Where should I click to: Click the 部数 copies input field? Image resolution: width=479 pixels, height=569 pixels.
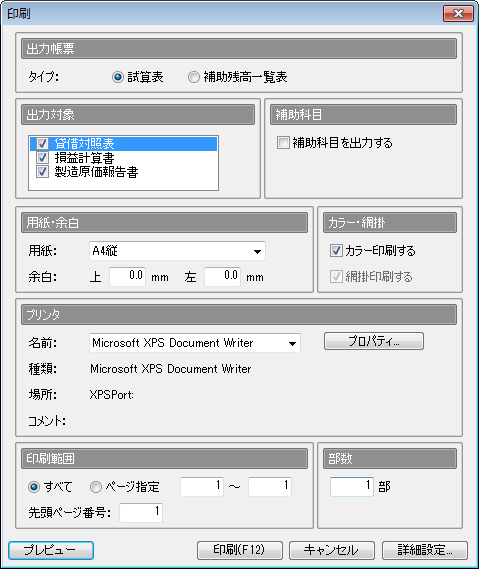point(352,486)
